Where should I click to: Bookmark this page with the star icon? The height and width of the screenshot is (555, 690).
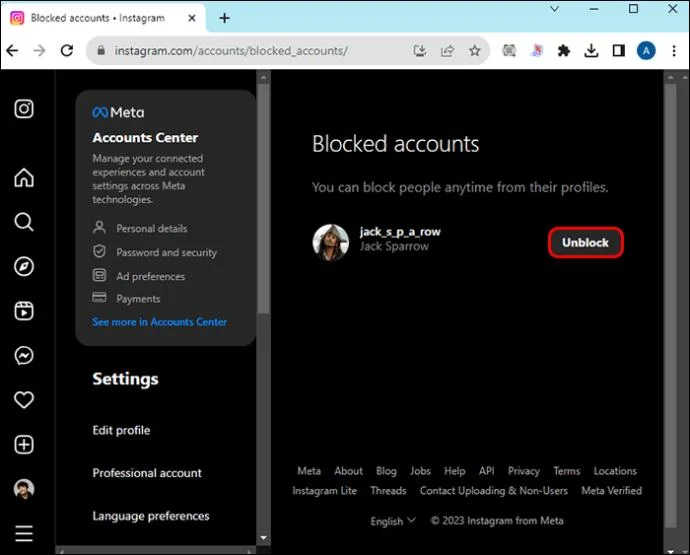(x=475, y=51)
